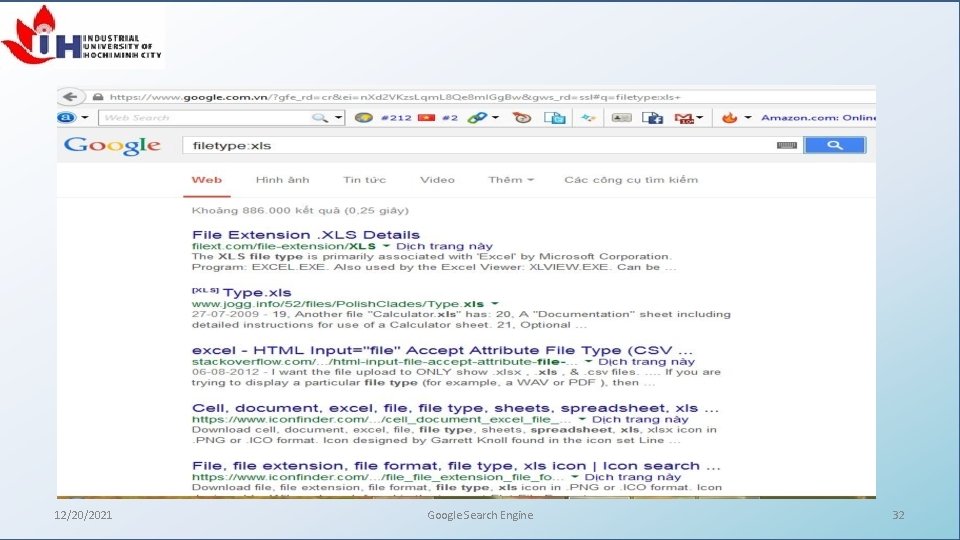This screenshot has width=960, height=540.
Task: Select the Web tab
Action: tap(207, 180)
